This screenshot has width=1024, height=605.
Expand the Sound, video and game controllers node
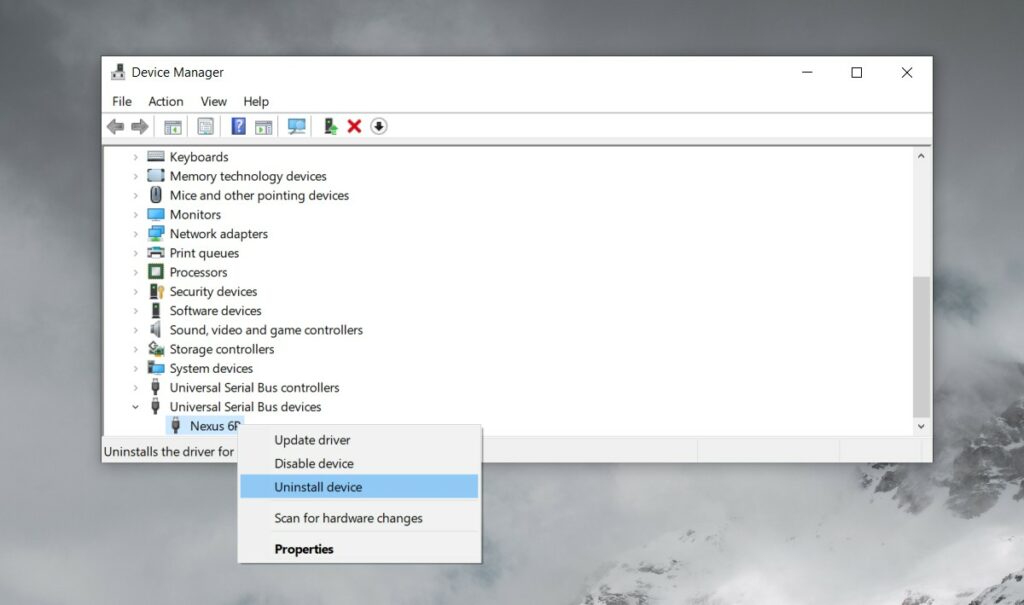pyautogui.click(x=136, y=329)
